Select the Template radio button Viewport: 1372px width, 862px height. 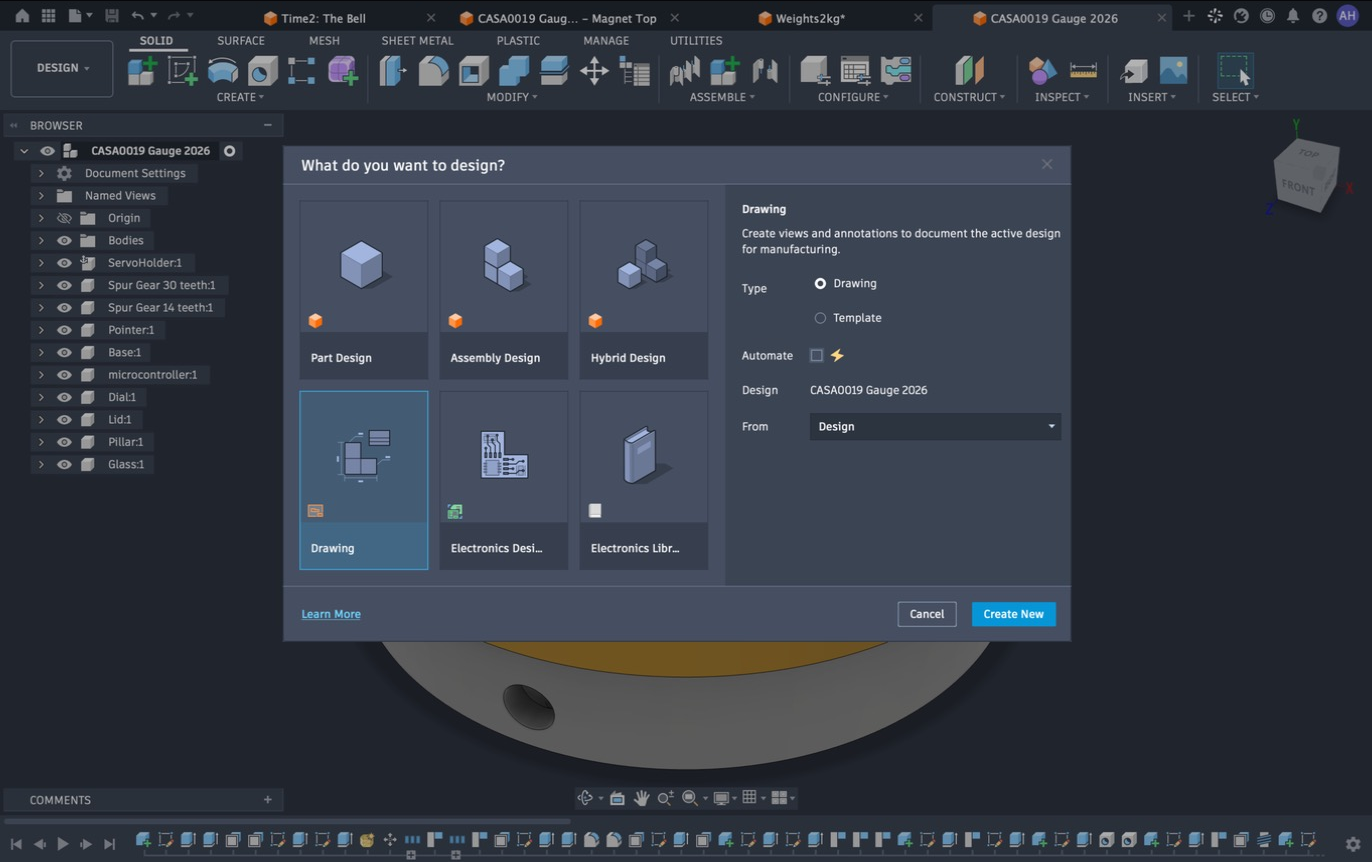820,318
